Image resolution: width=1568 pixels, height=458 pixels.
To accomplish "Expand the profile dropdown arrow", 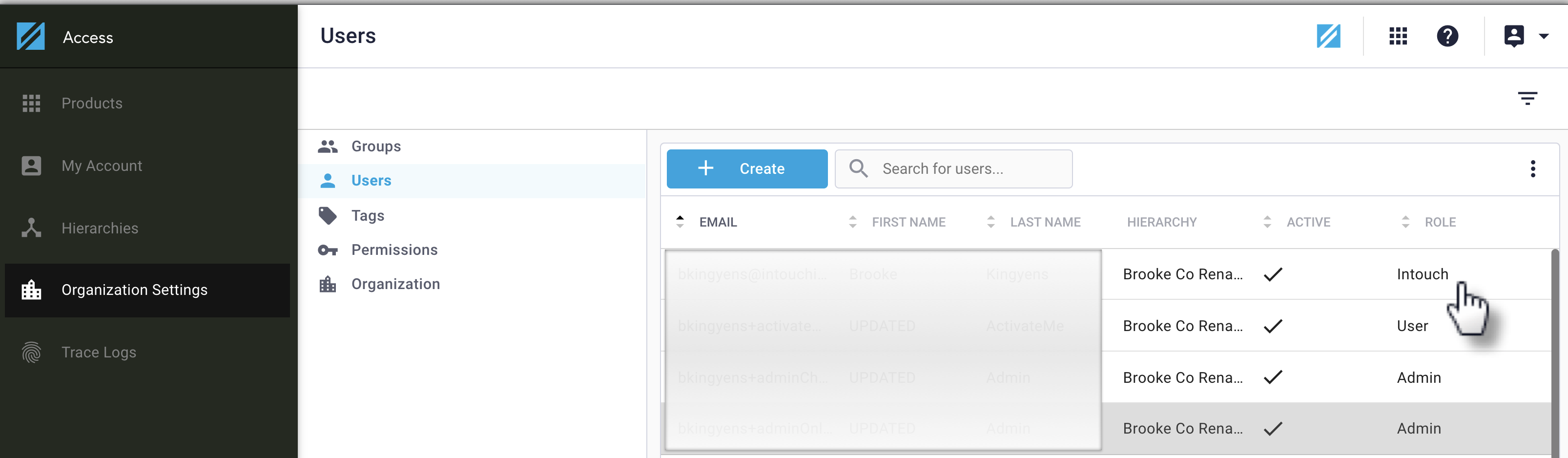I will (1544, 37).
